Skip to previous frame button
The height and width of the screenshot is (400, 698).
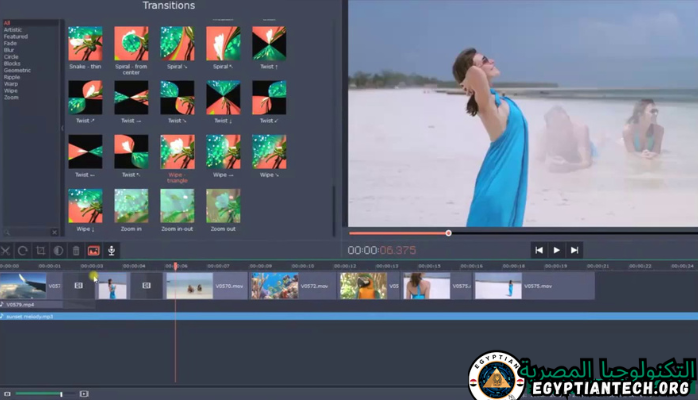[x=539, y=250]
